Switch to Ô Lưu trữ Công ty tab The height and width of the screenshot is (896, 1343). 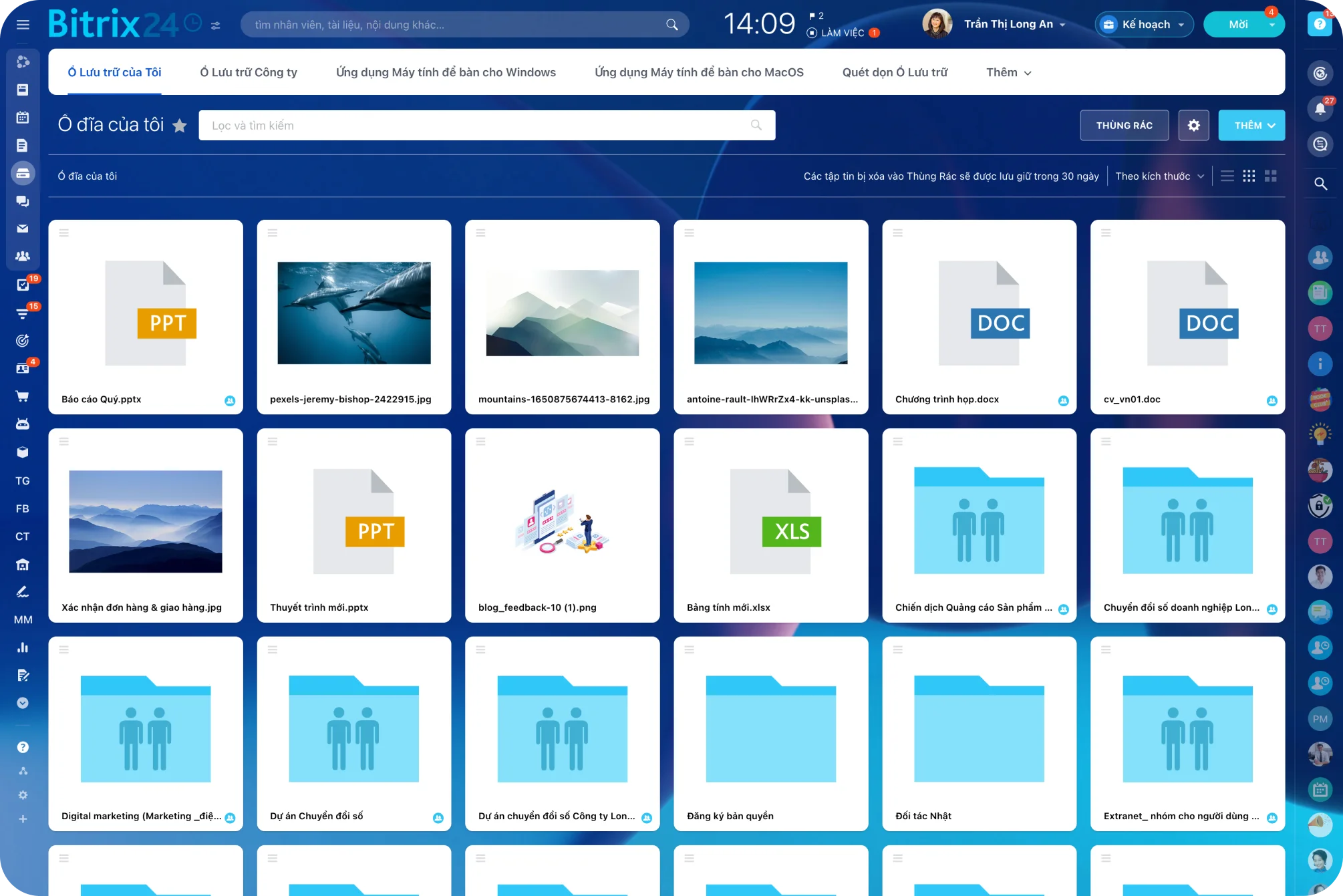[249, 71]
